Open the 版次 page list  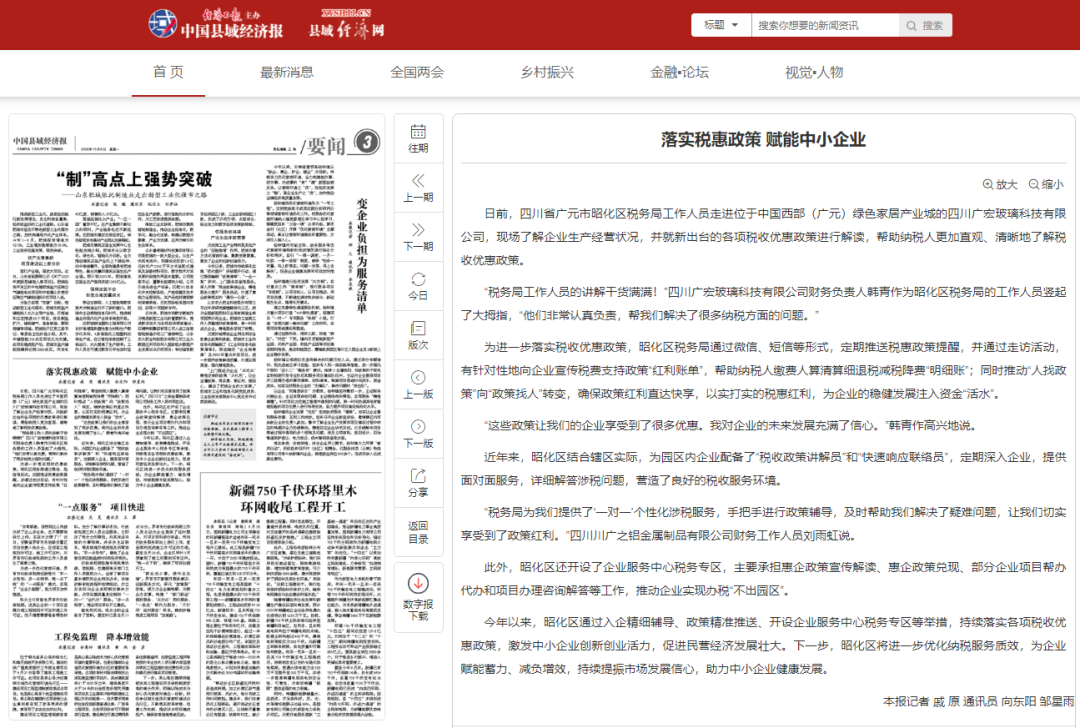coord(418,335)
